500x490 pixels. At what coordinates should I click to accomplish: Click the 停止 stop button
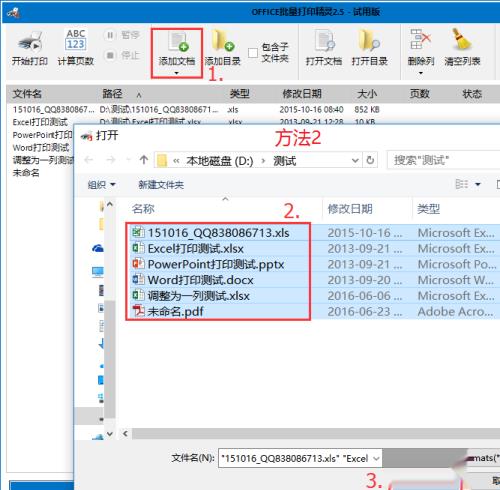click(x=122, y=55)
